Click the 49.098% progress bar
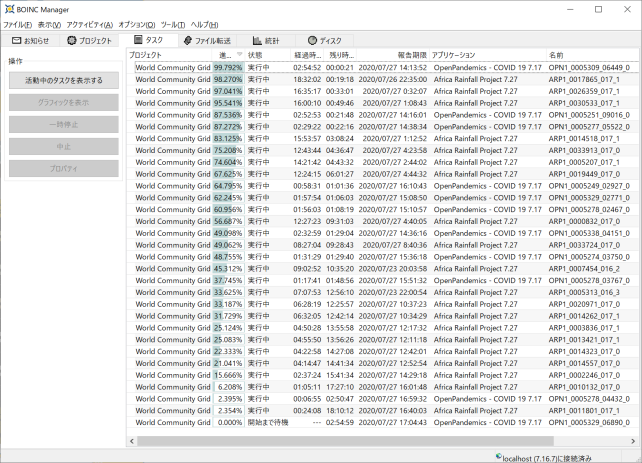 228,233
